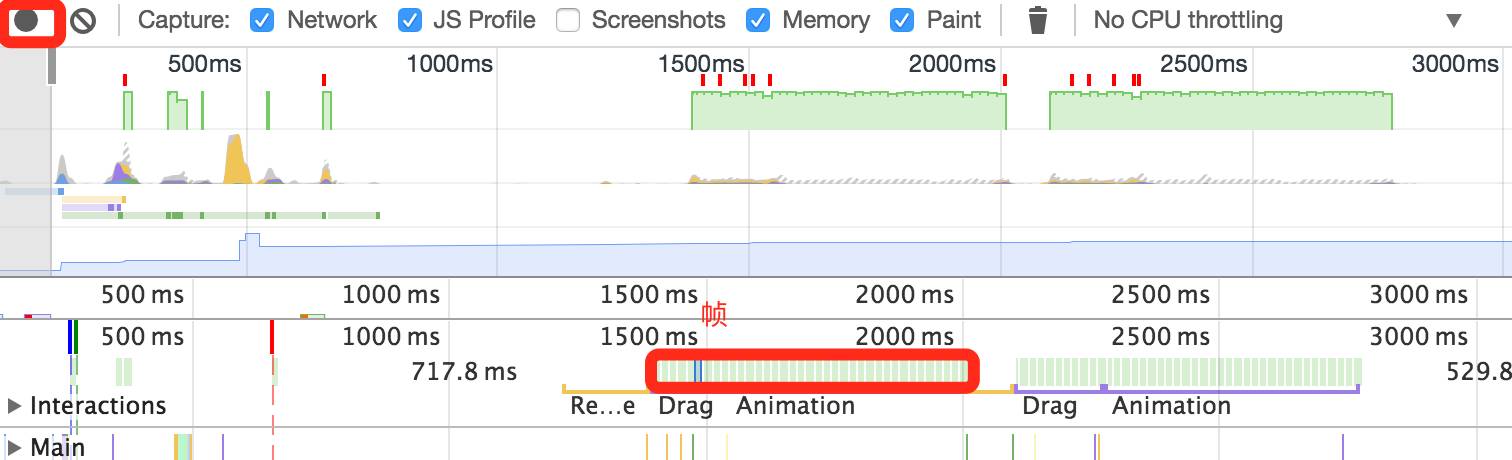The image size is (1512, 460).
Task: Toggle the Network capture checkbox
Action: tap(262, 20)
